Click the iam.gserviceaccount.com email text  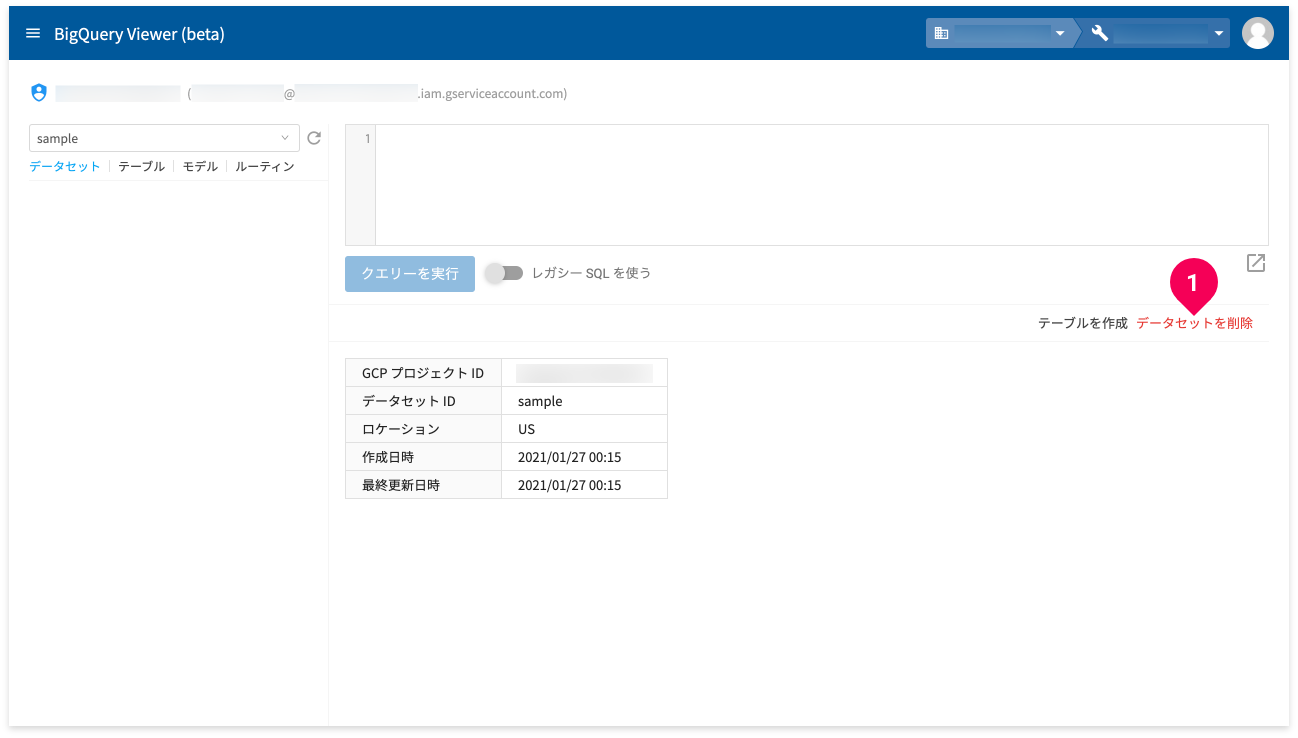(x=492, y=94)
